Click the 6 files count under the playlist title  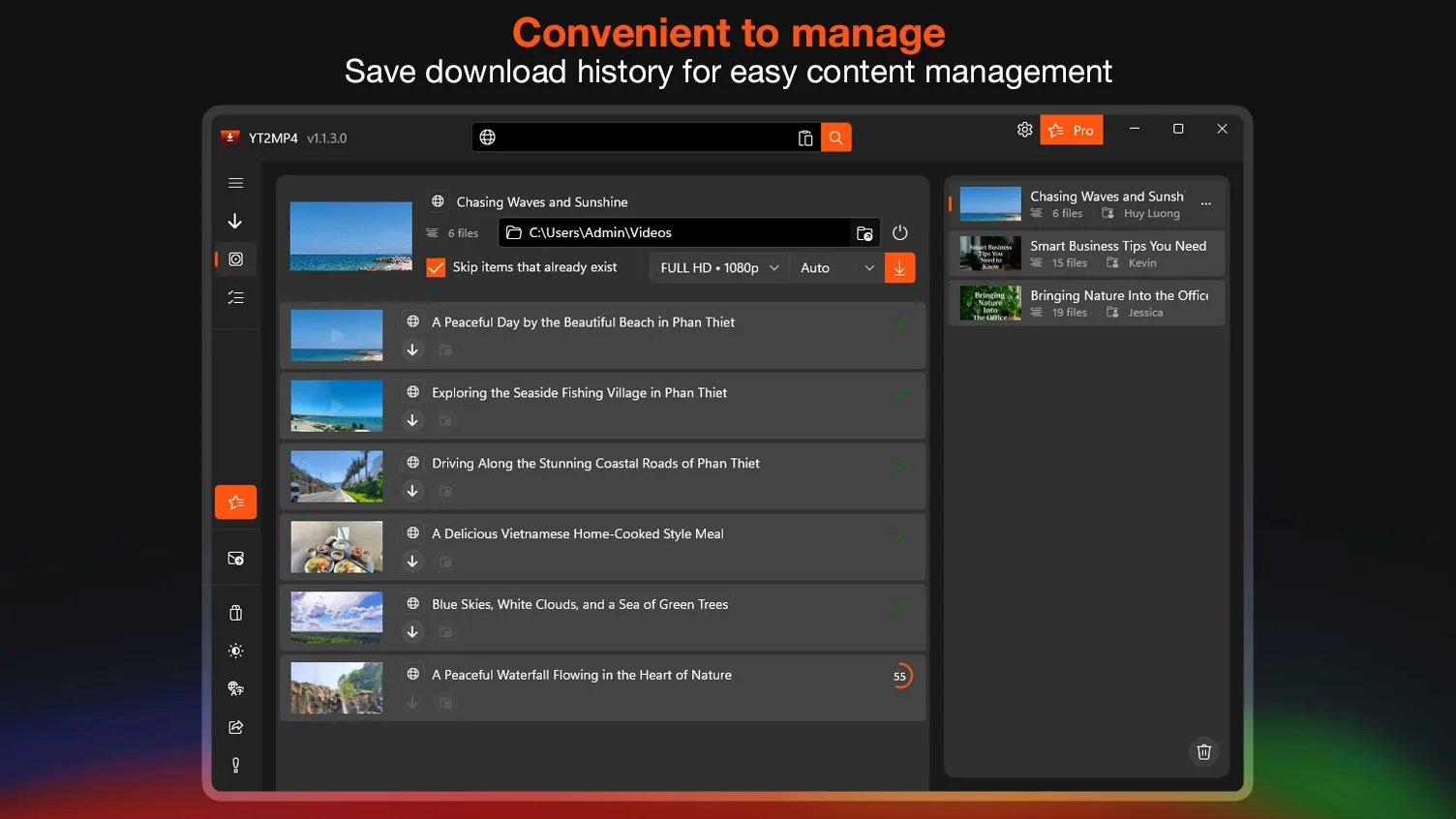(x=464, y=233)
